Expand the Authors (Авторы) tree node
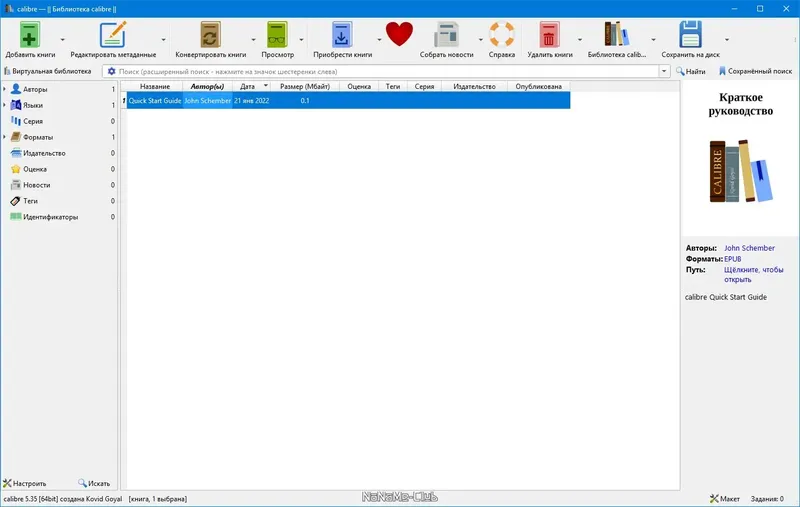This screenshot has height=507, width=800. point(5,89)
